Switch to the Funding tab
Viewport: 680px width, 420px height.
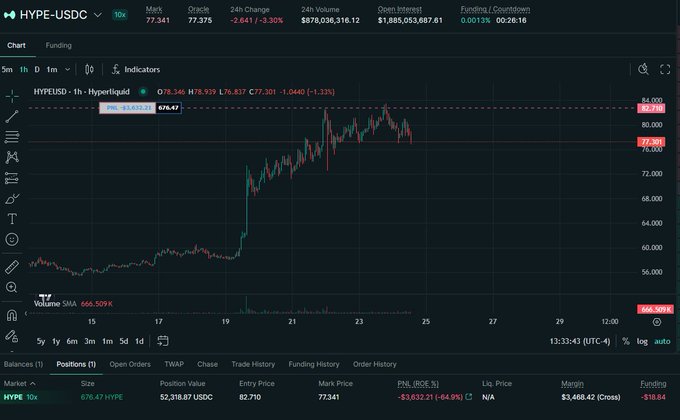(59, 46)
